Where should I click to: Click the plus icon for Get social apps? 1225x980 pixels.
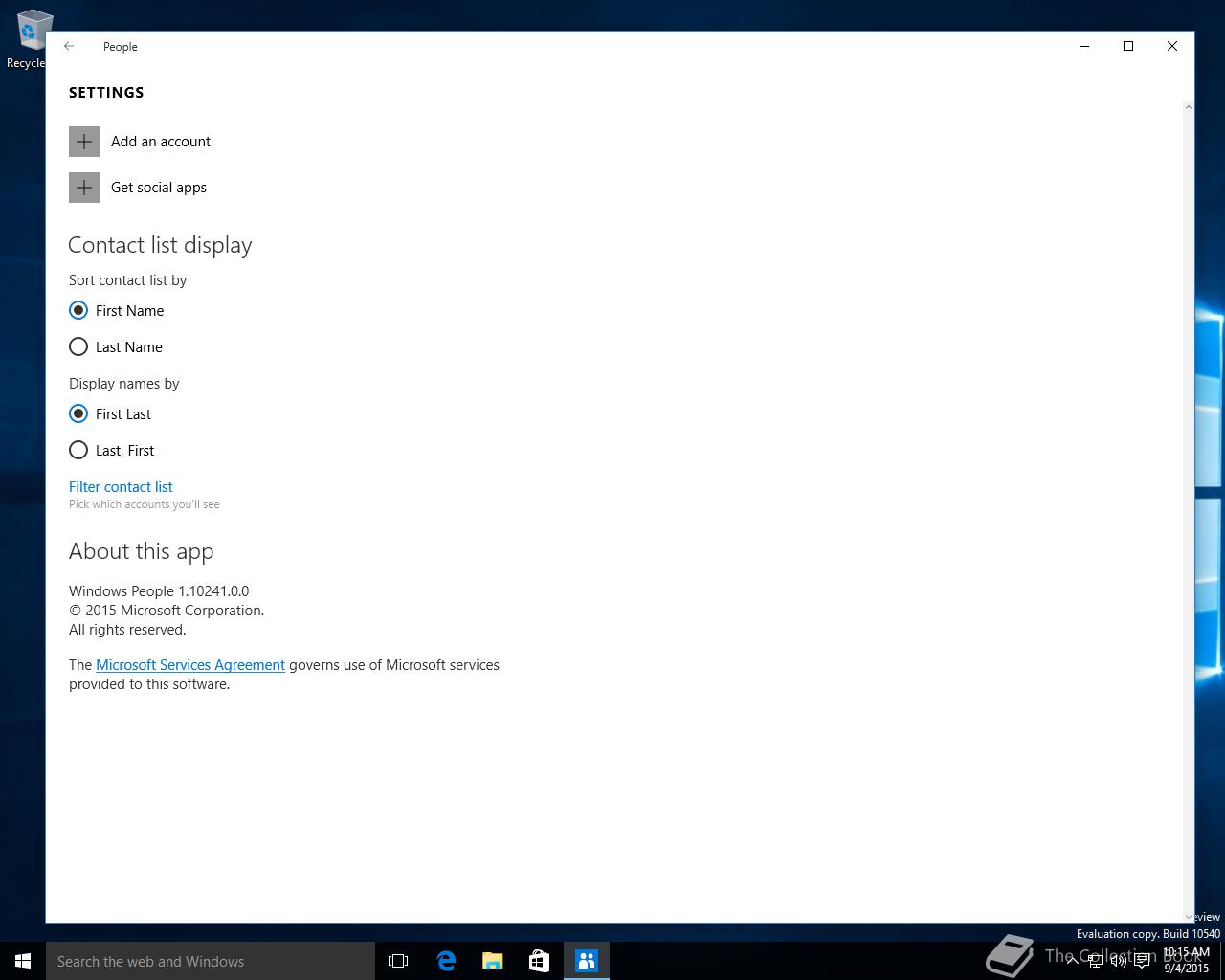[x=84, y=188]
